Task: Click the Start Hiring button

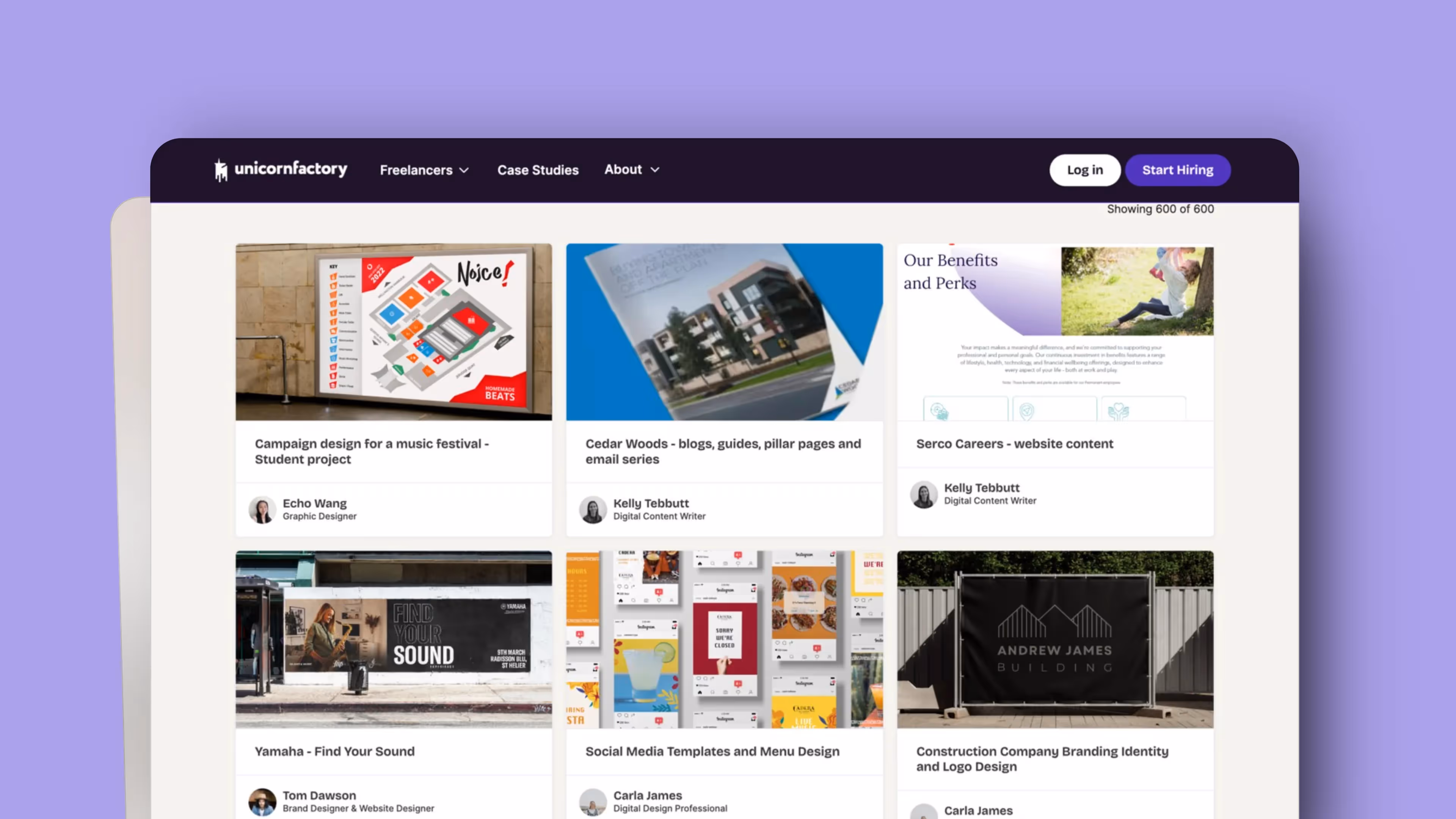Action: (1177, 169)
